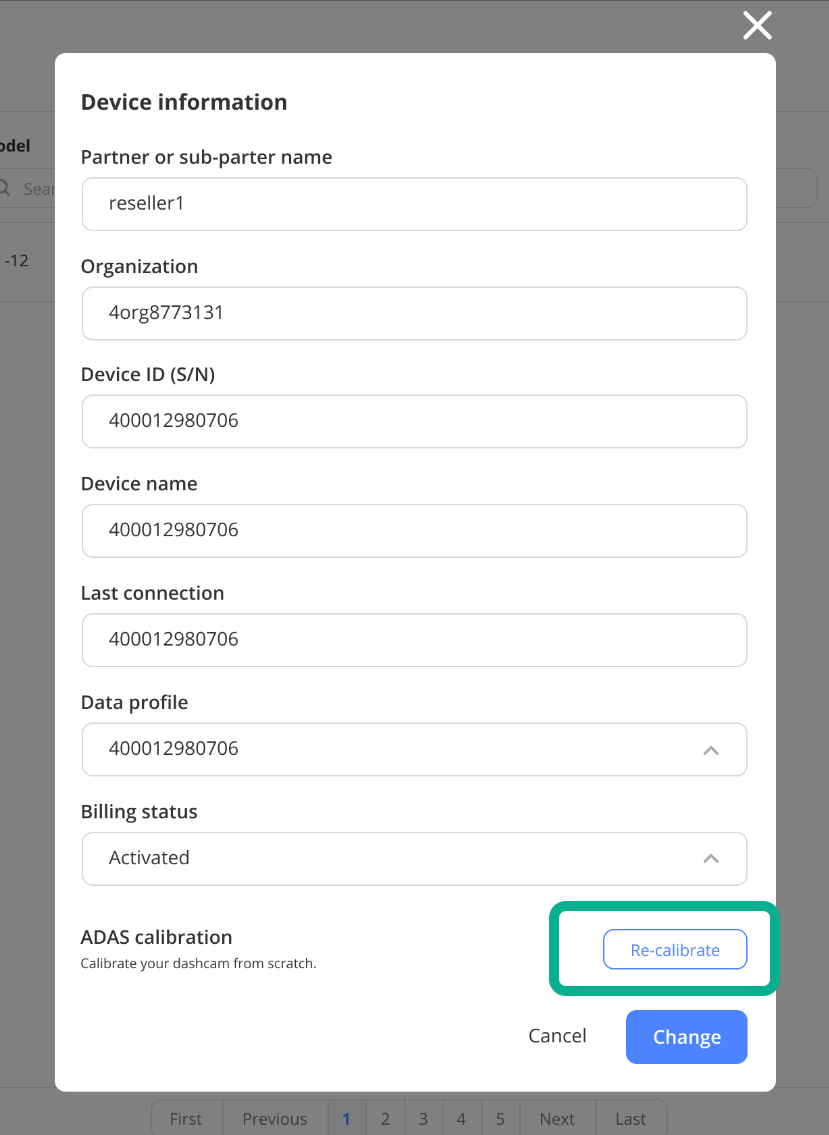
Task: Go to the Previous page
Action: [275, 1118]
